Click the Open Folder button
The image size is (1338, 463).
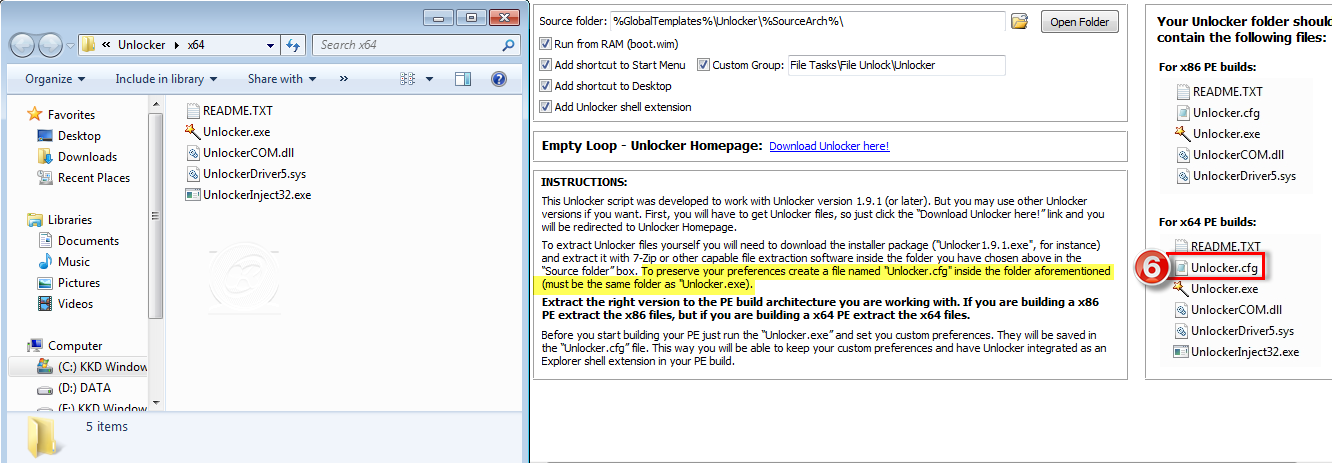coord(1079,22)
